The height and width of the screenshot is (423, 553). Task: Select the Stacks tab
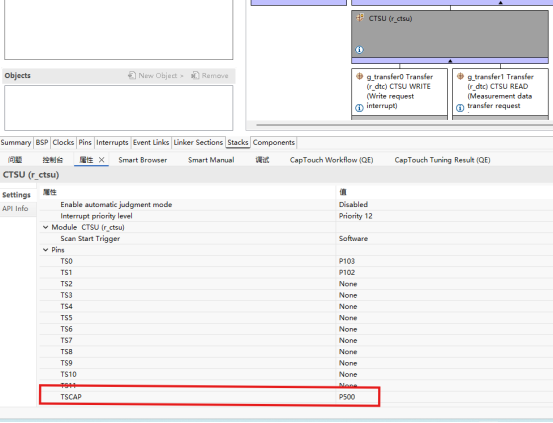[238, 143]
